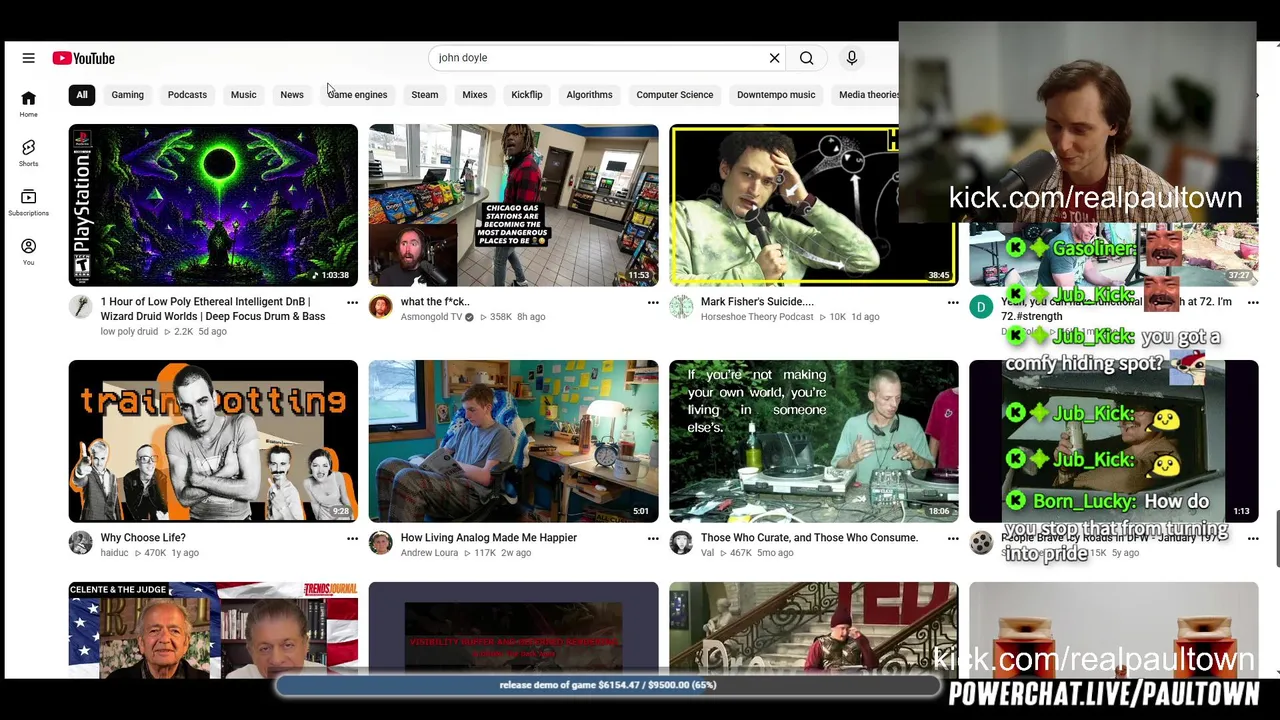The width and height of the screenshot is (1280, 720).
Task: Select the News filter chip
Action: click(292, 95)
